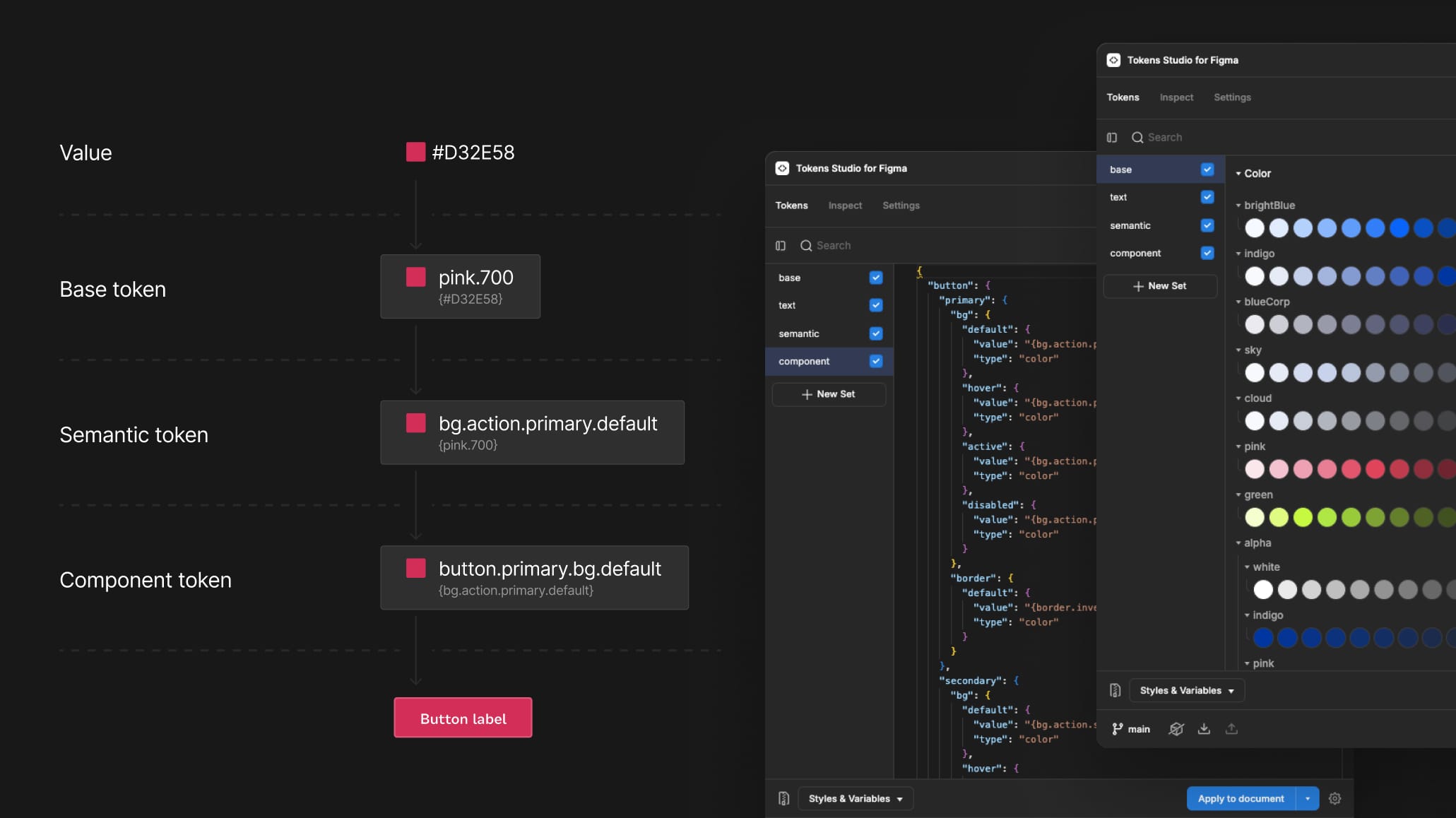Click the button.primary.bg.default component token card
Viewport: 1456px width, 818px height.
(535, 578)
